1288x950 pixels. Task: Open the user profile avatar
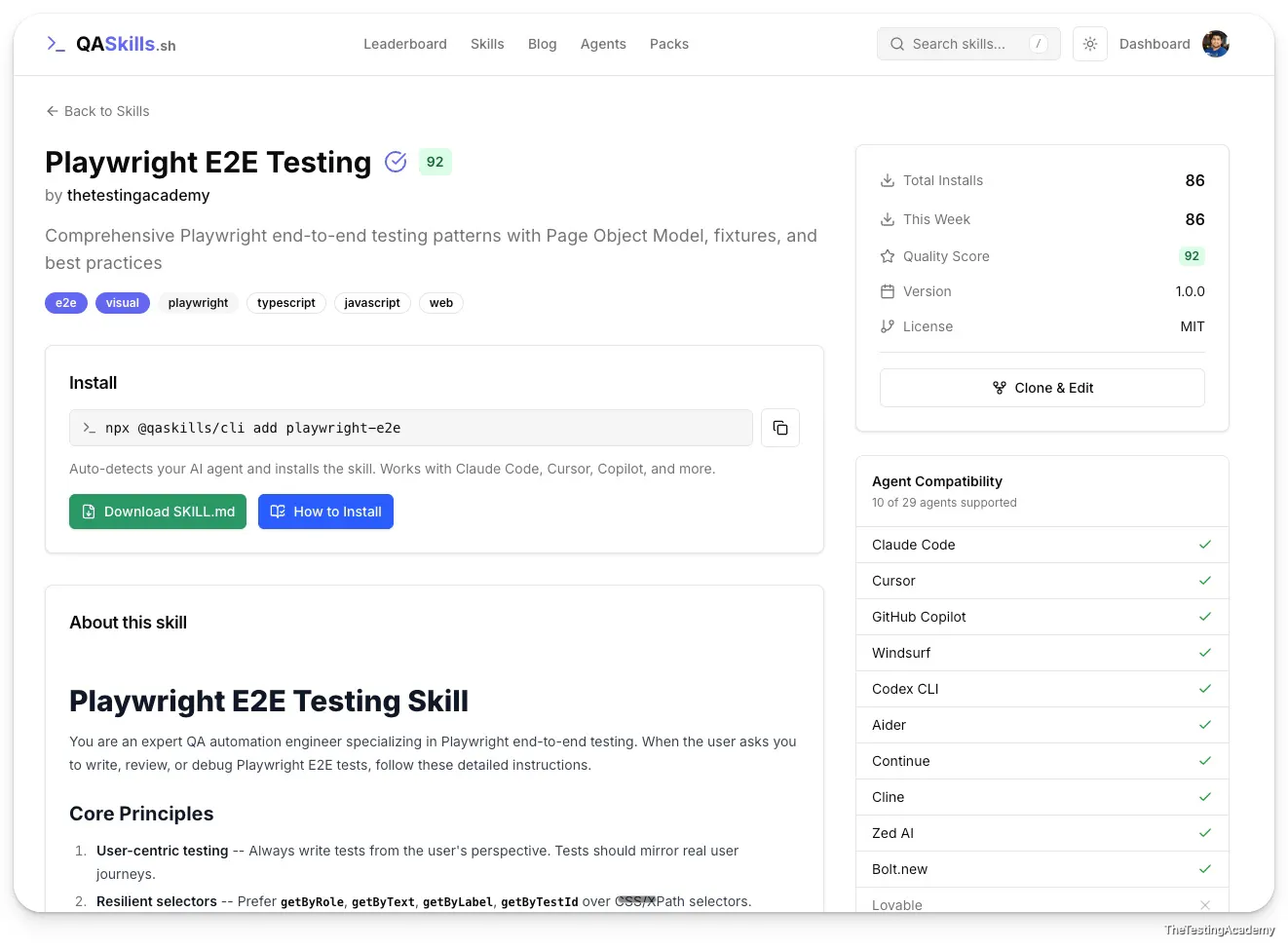pos(1216,44)
